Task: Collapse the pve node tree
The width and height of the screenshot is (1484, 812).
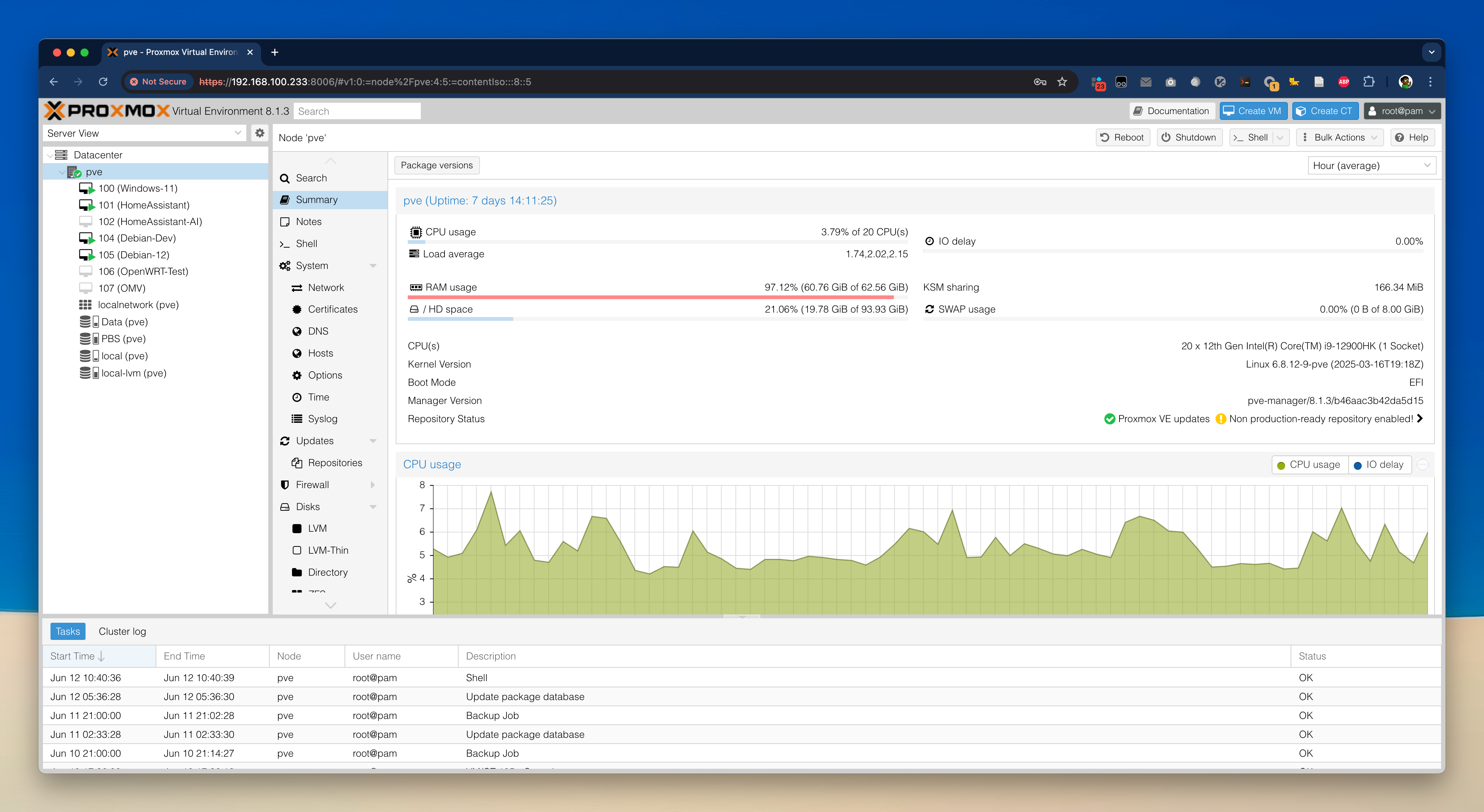Action: click(x=62, y=172)
